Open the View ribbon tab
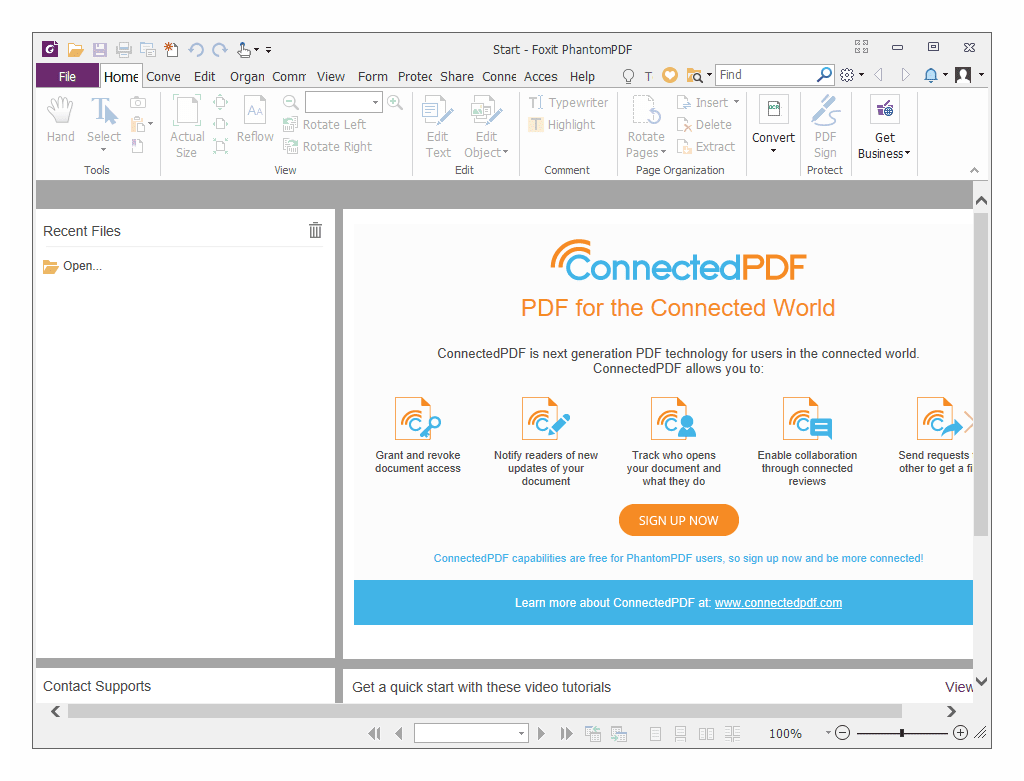Viewport: 1024px width, 781px height. (x=330, y=76)
